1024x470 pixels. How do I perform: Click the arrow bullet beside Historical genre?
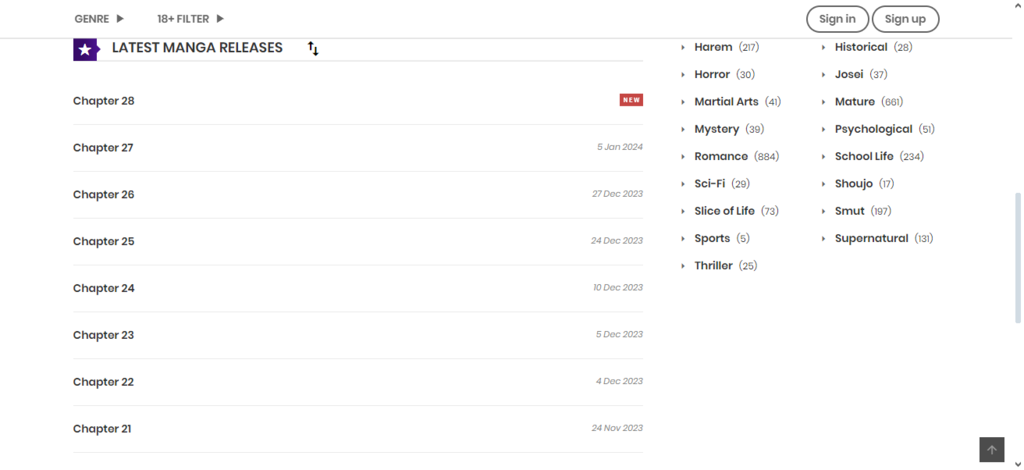(823, 48)
